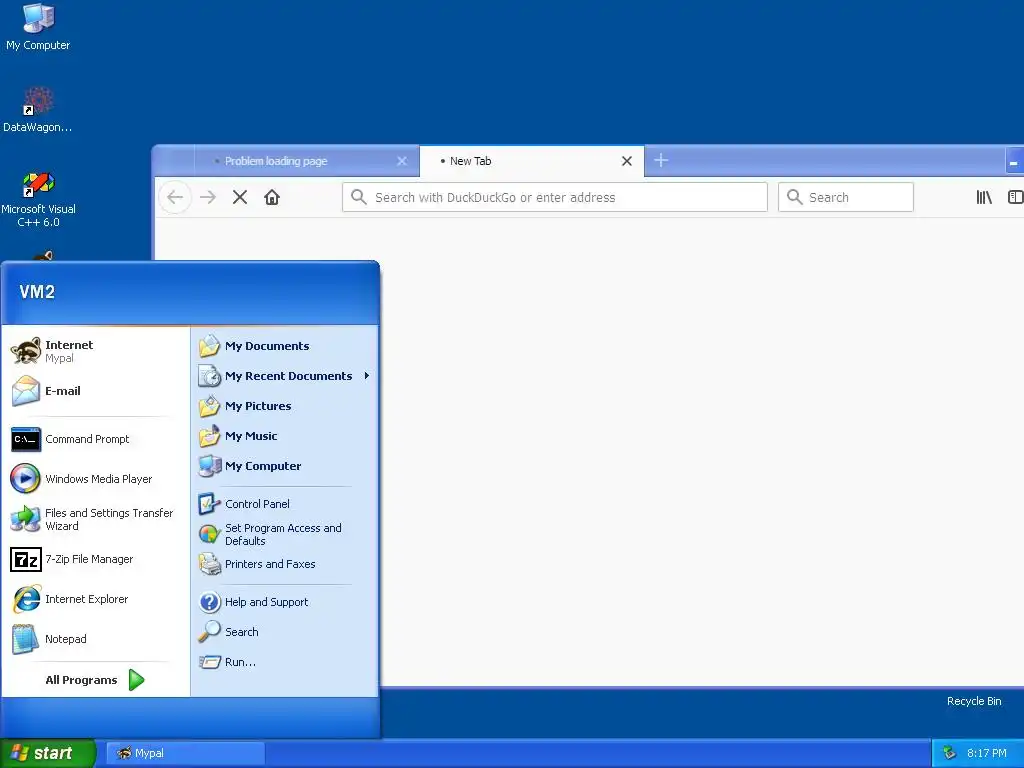Click the system tray network icon

tap(950, 753)
